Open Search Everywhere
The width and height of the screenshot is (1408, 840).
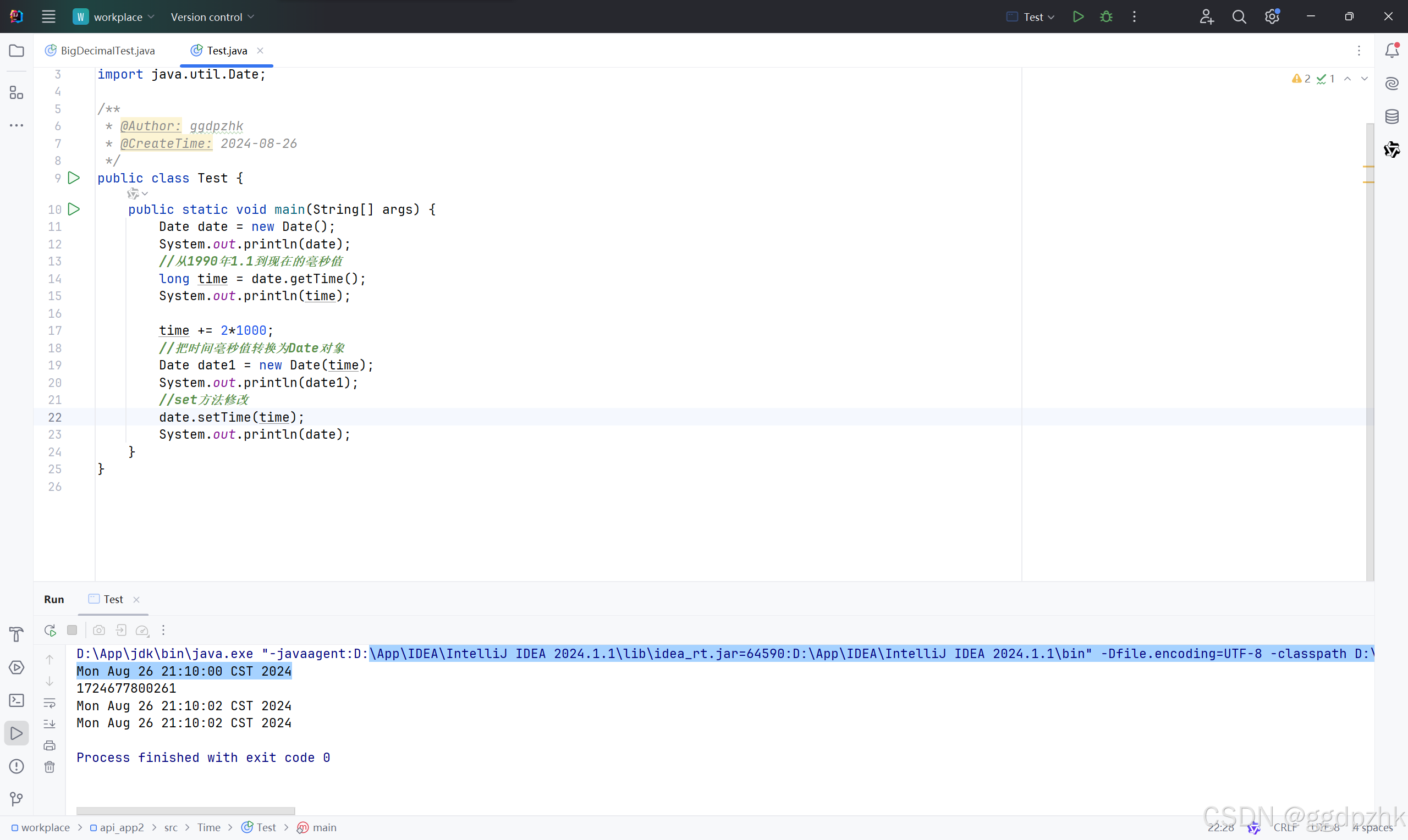pyautogui.click(x=1239, y=16)
